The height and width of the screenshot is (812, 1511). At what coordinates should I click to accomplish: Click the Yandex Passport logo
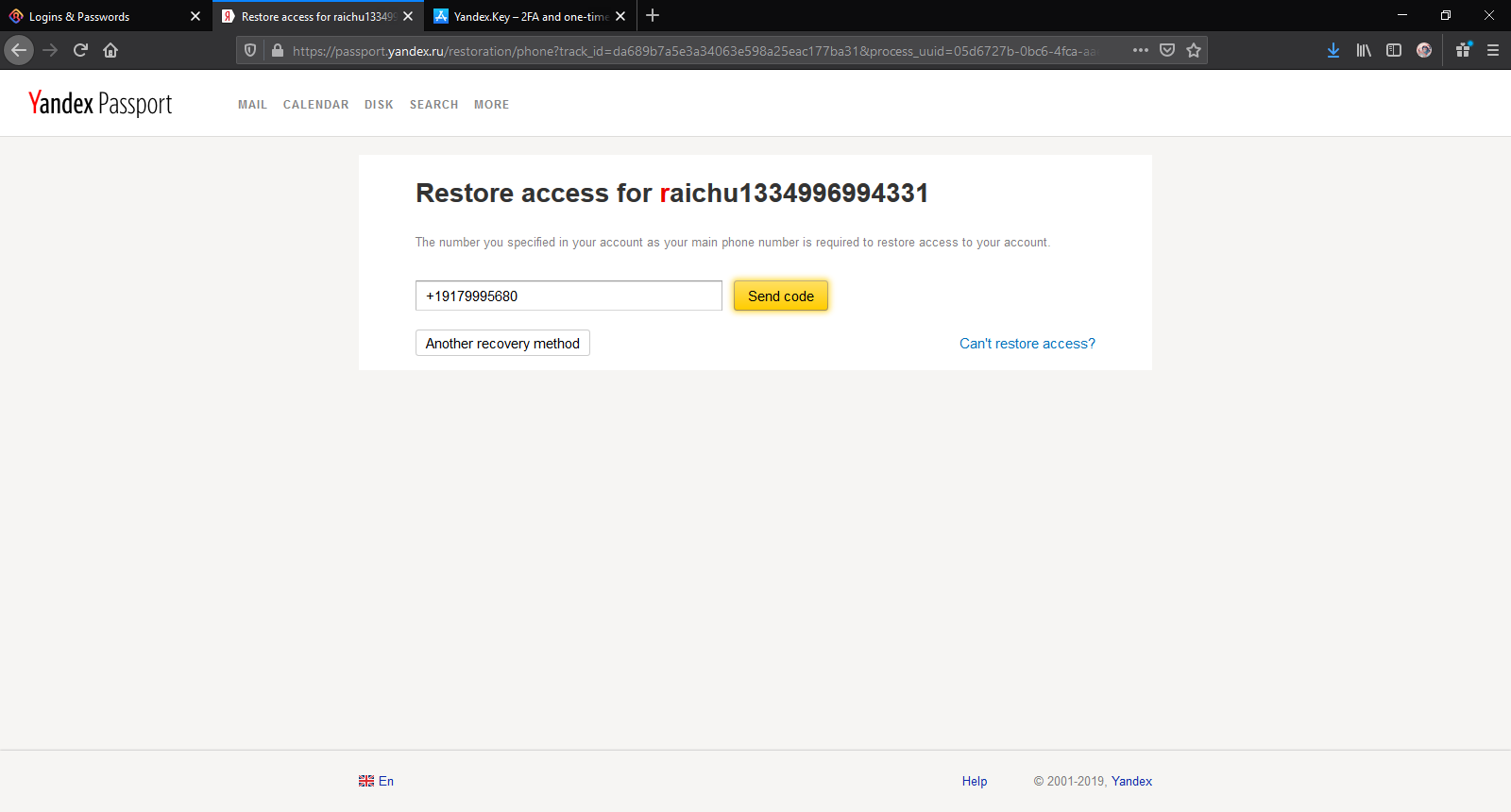tap(100, 103)
